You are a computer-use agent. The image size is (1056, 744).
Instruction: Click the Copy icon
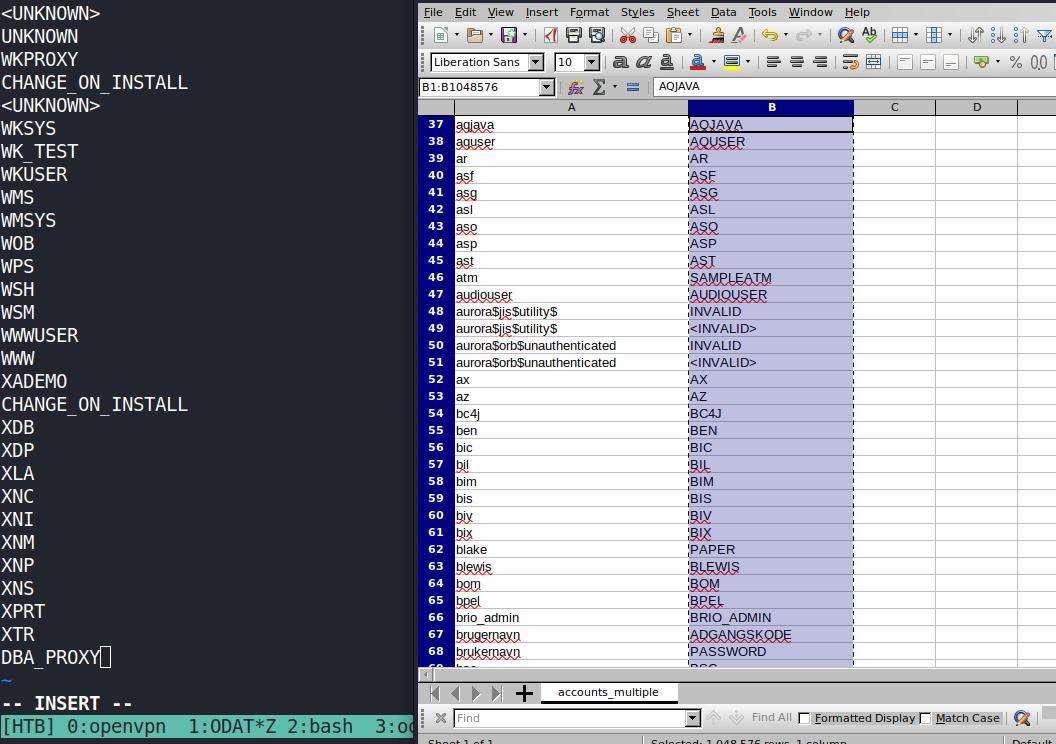click(x=651, y=35)
